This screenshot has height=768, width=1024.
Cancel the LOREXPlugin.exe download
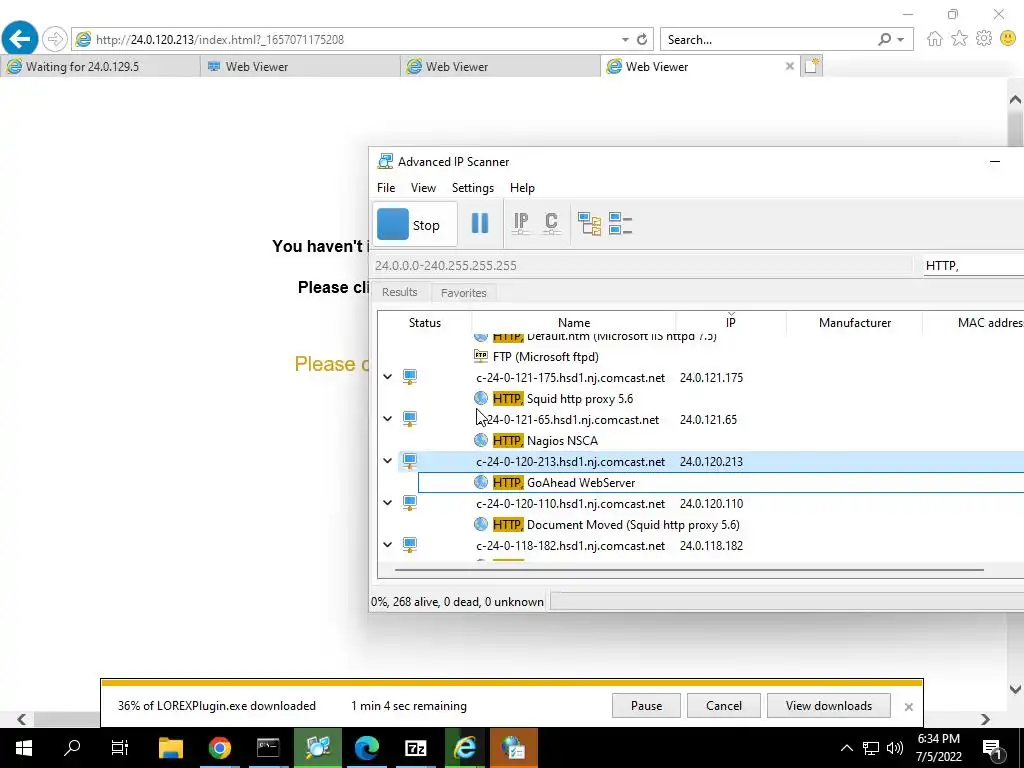click(x=724, y=705)
